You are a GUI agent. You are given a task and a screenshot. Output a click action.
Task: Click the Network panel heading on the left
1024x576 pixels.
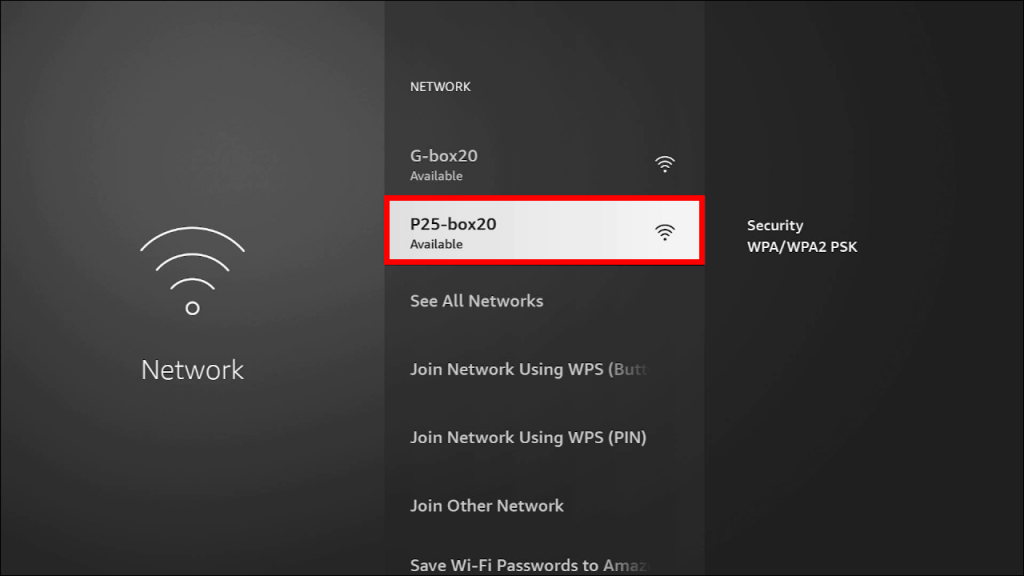(x=192, y=369)
